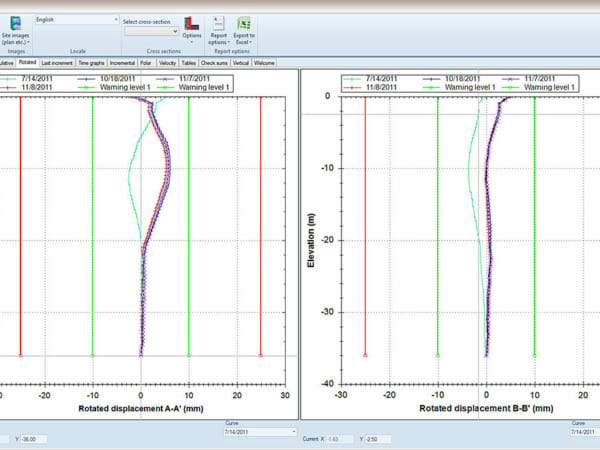Switch to the Rotated tab

[x=27, y=62]
